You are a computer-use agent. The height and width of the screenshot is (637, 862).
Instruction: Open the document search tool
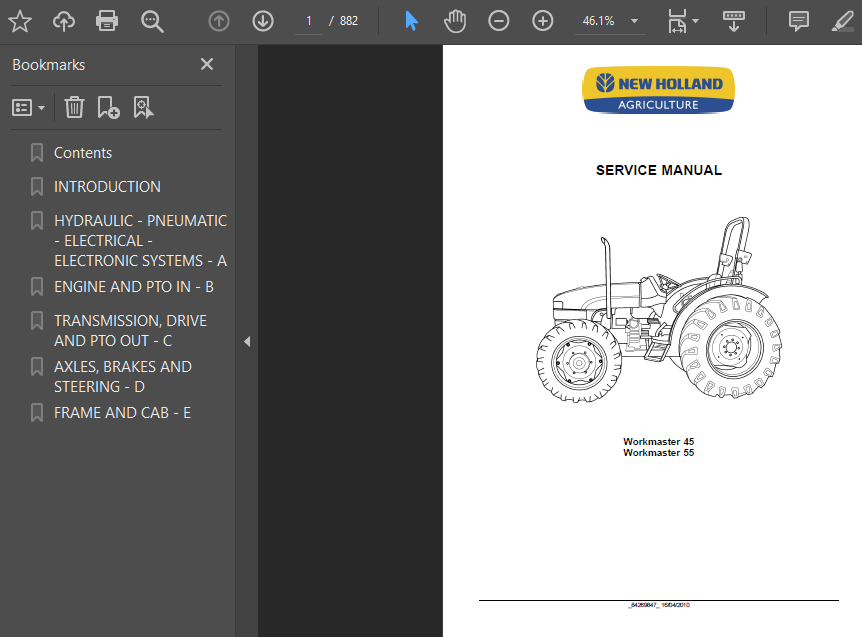coord(151,20)
